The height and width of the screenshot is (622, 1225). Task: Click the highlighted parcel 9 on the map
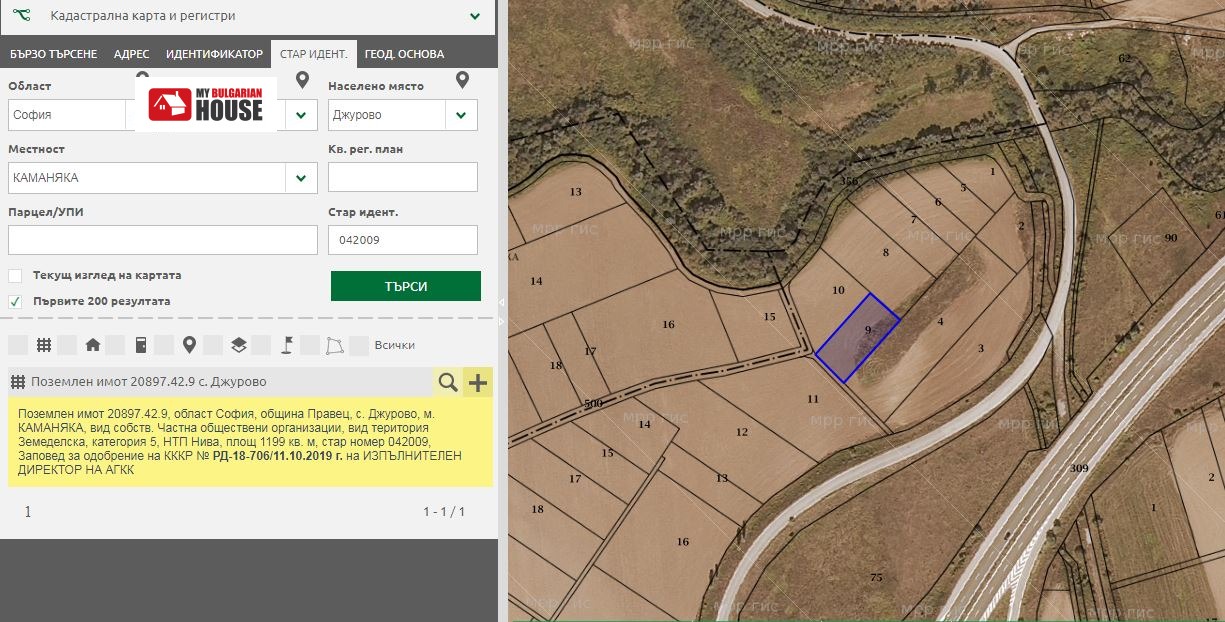pos(857,338)
